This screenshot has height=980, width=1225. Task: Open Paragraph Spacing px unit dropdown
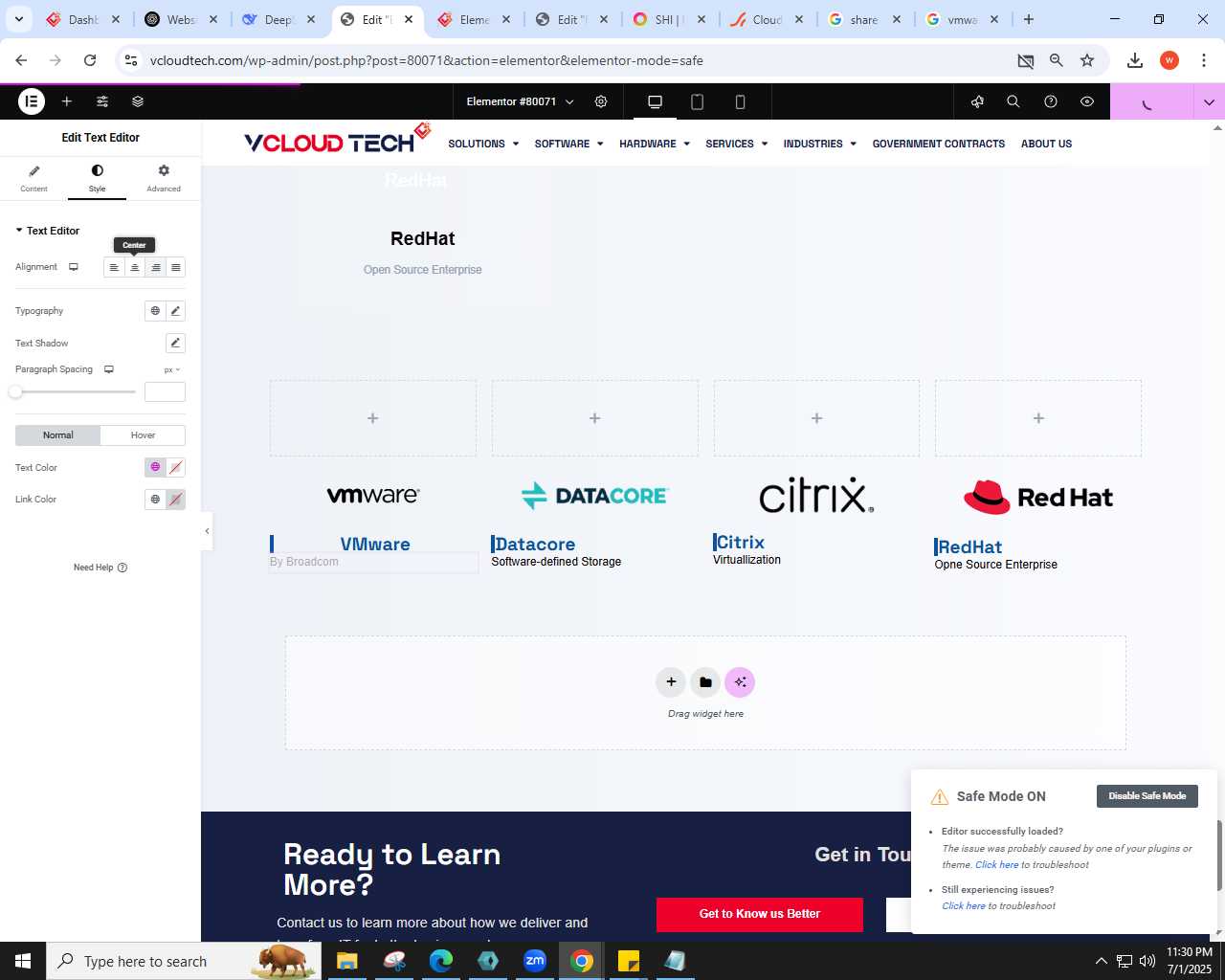click(x=171, y=369)
